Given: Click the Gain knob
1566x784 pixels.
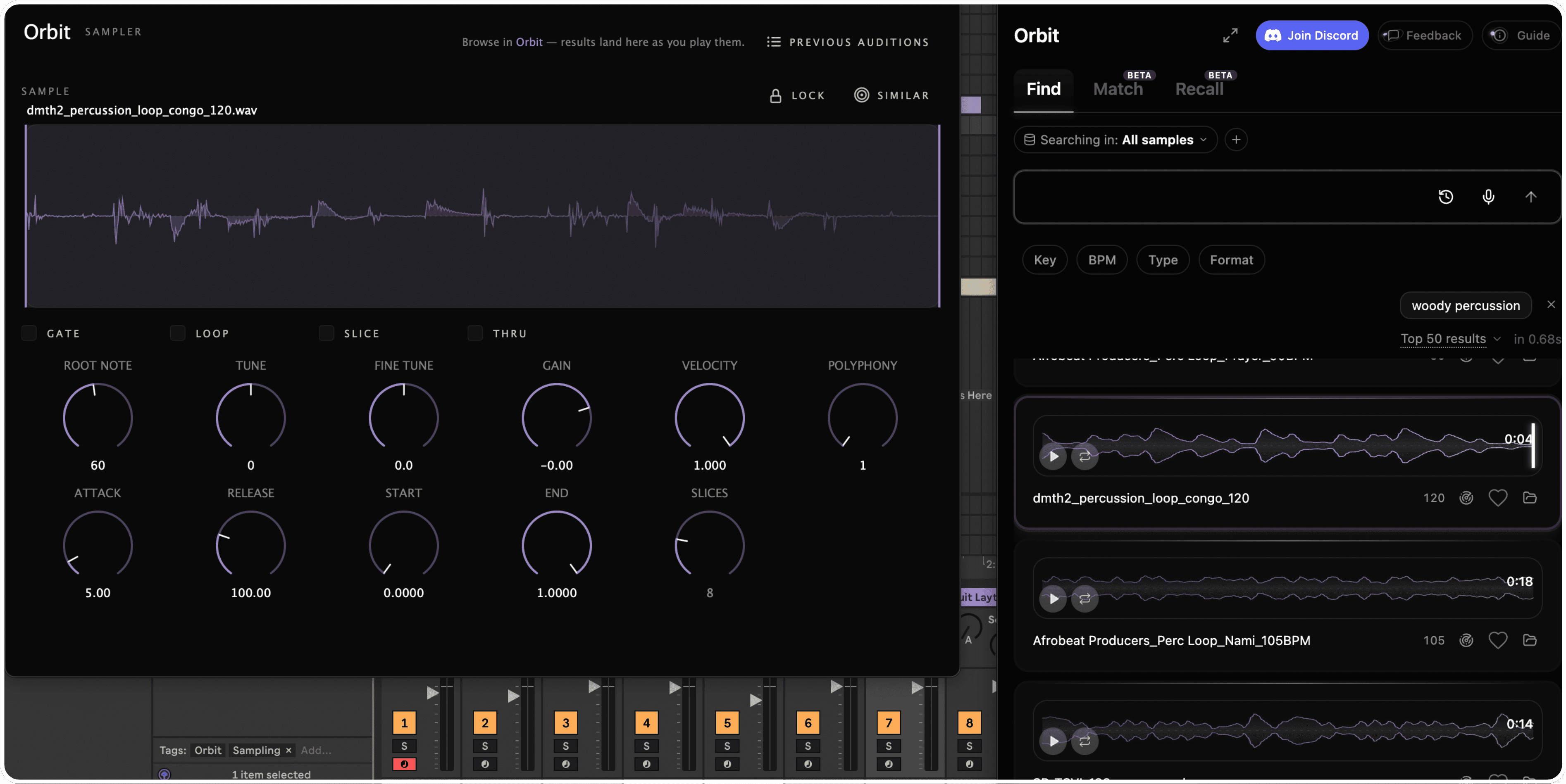Looking at the screenshot, I should (x=556, y=417).
